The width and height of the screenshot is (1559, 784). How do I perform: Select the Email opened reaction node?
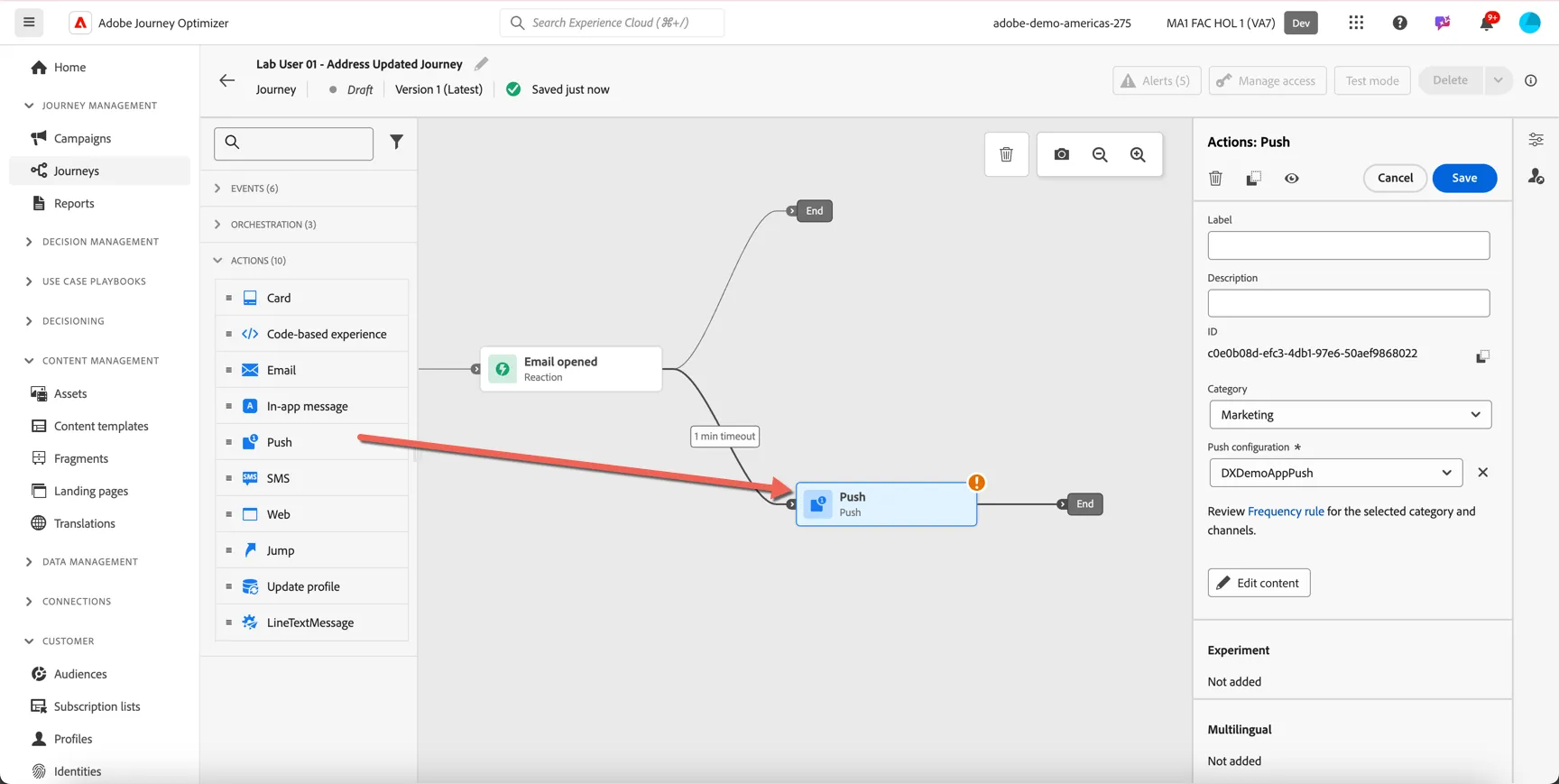[x=571, y=369]
